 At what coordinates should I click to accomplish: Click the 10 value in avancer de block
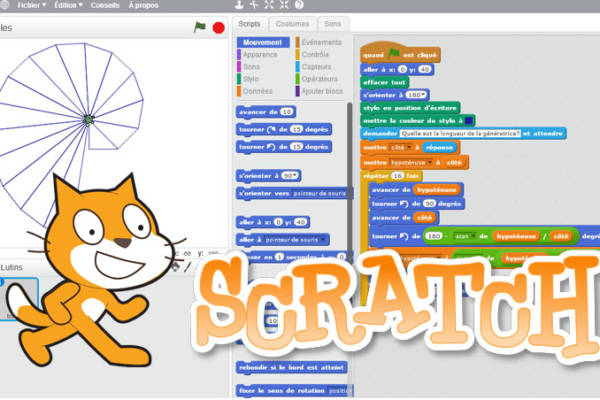287,112
